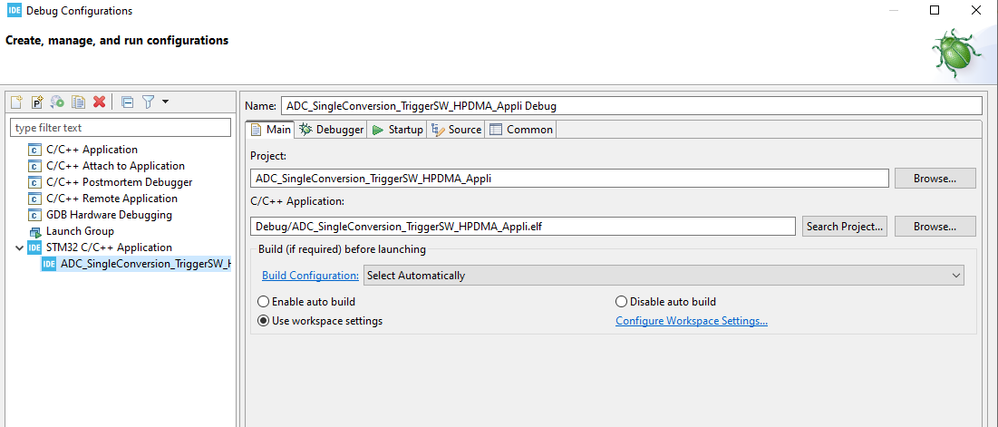The width and height of the screenshot is (998, 427).
Task: Collapse all configurations in the tree
Action: click(127, 102)
